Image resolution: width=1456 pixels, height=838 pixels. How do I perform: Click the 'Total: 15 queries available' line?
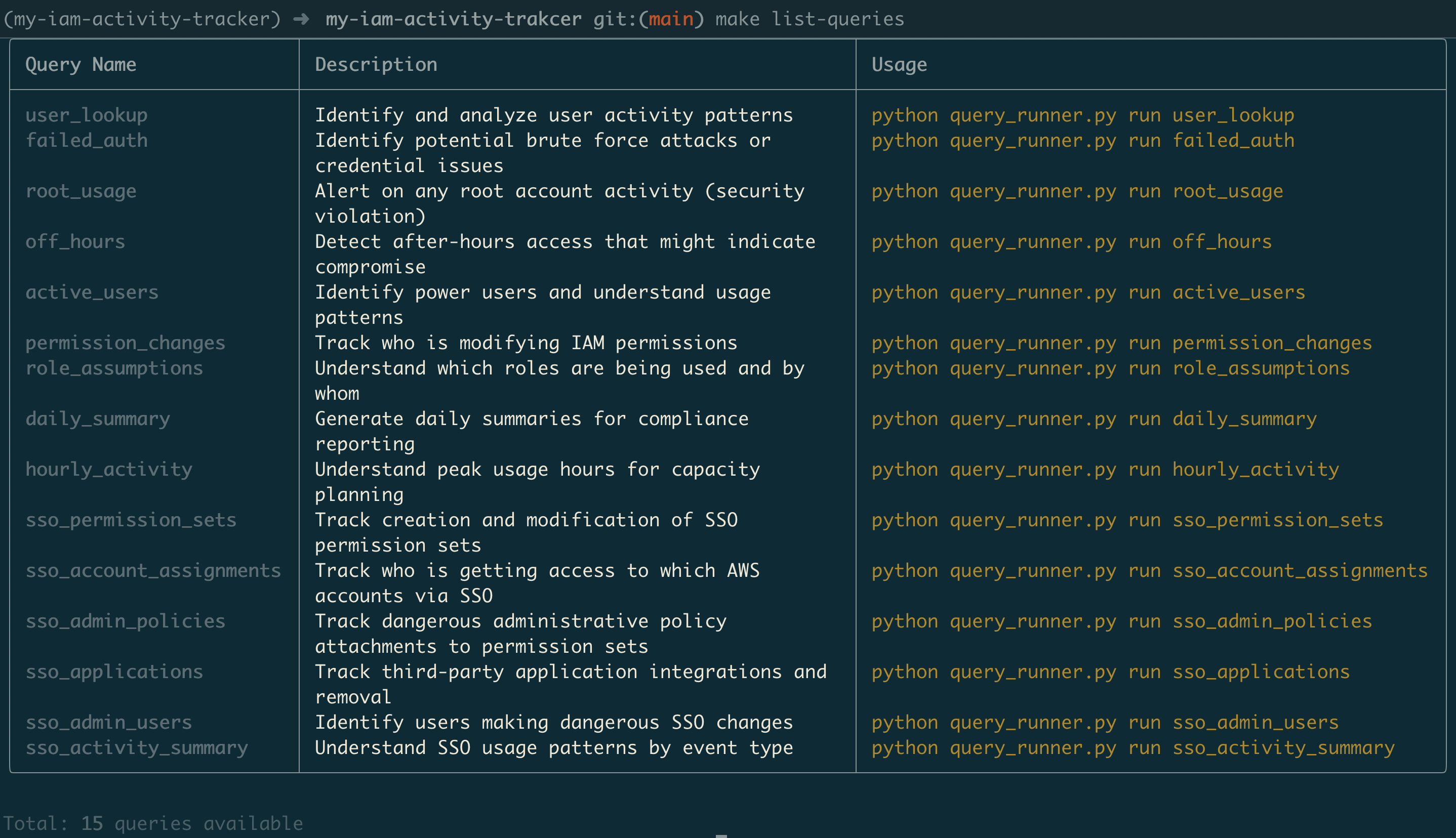pyautogui.click(x=153, y=824)
